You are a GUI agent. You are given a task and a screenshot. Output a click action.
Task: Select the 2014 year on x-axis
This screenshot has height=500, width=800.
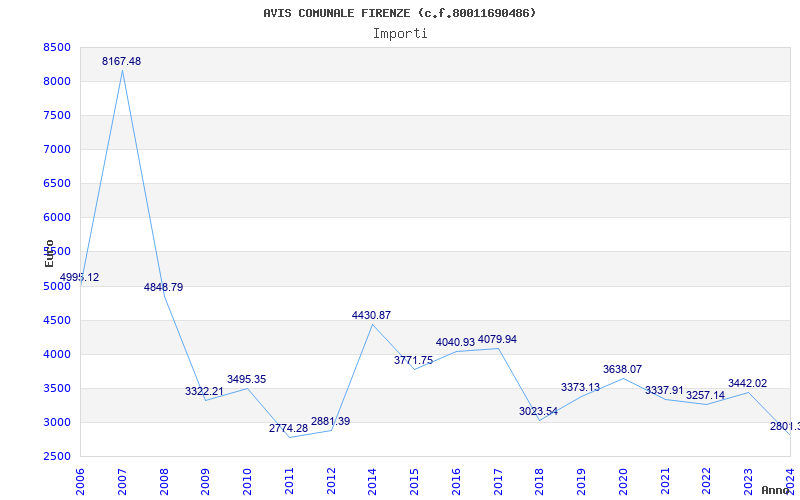[372, 481]
